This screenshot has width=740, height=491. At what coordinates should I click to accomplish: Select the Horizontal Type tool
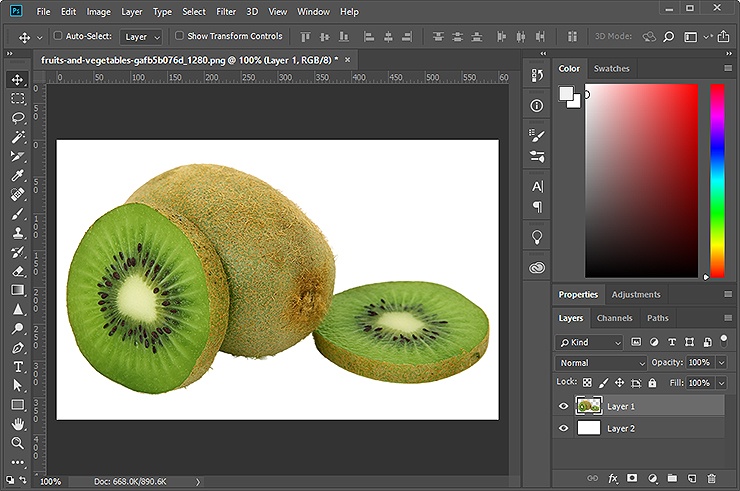point(18,367)
